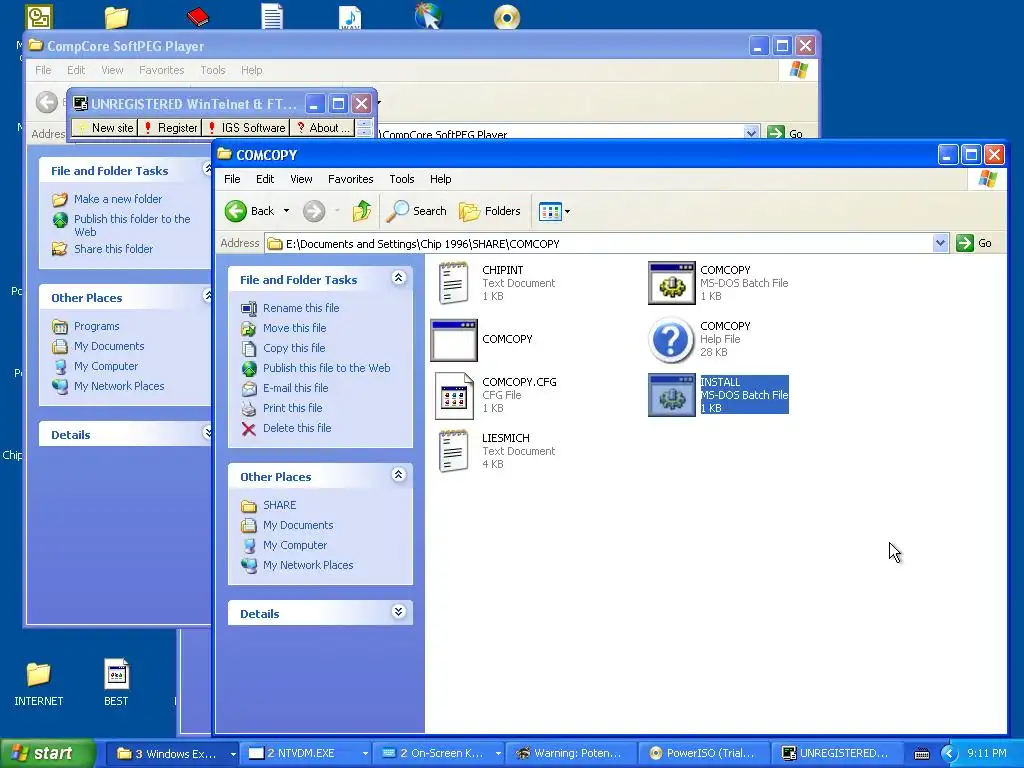
Task: Open My Computer in COMCOPY Other Places
Action: point(295,545)
